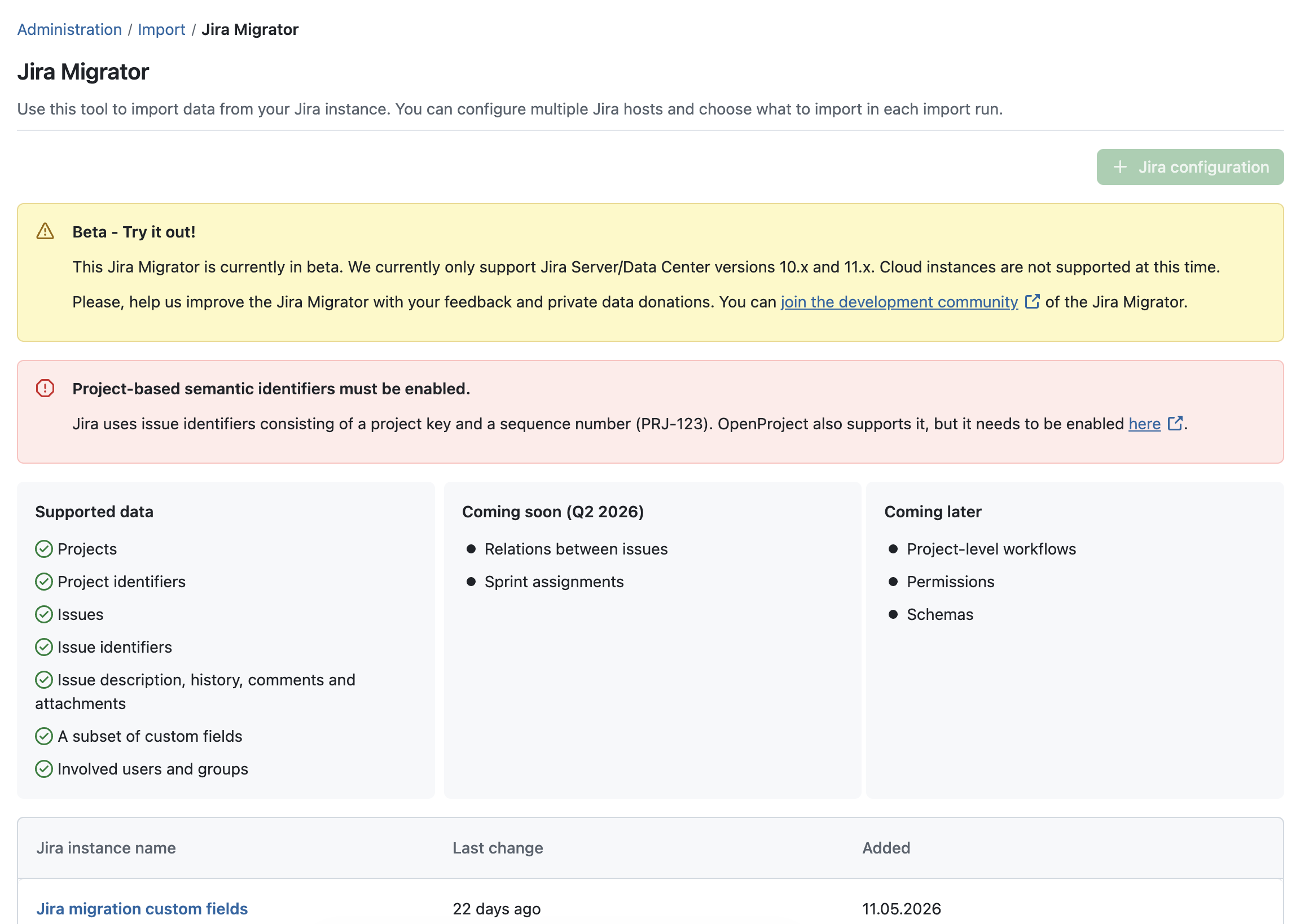The image size is (1309, 924).
Task: Click the Jira Migrator breadcrumb text
Action: [250, 30]
